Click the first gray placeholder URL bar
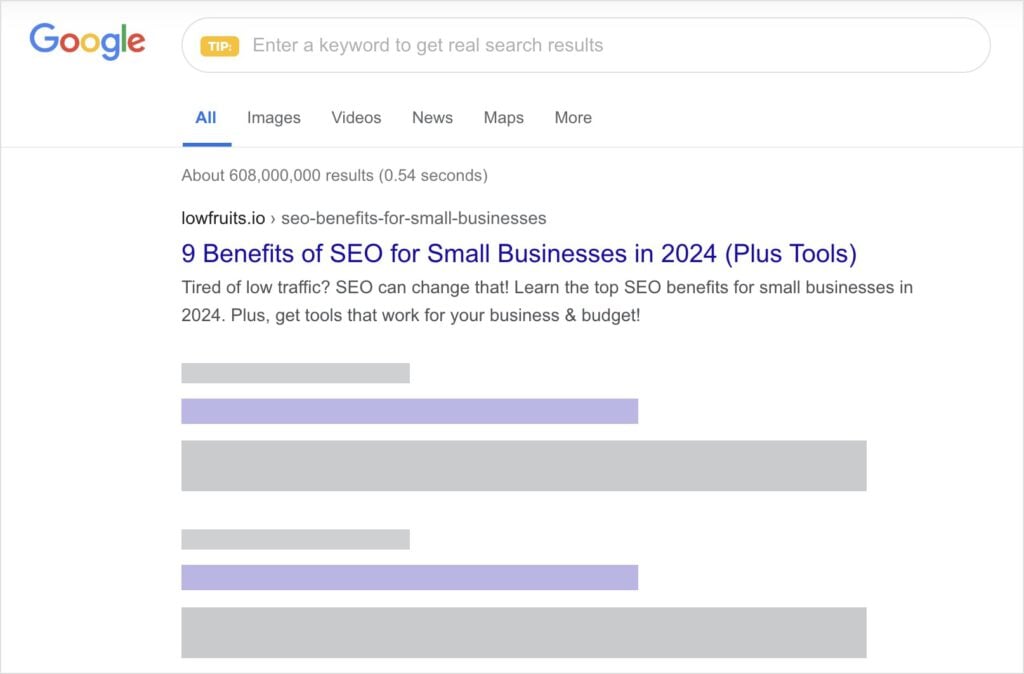The width and height of the screenshot is (1024, 674). pyautogui.click(x=294, y=372)
